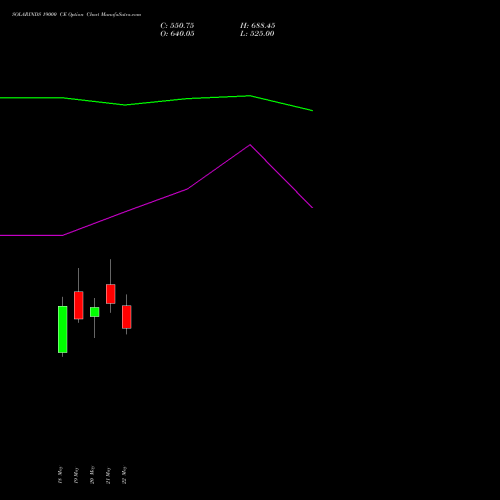
Task: Select the high value 'H: 688.45'
Action: click(x=258, y=26)
